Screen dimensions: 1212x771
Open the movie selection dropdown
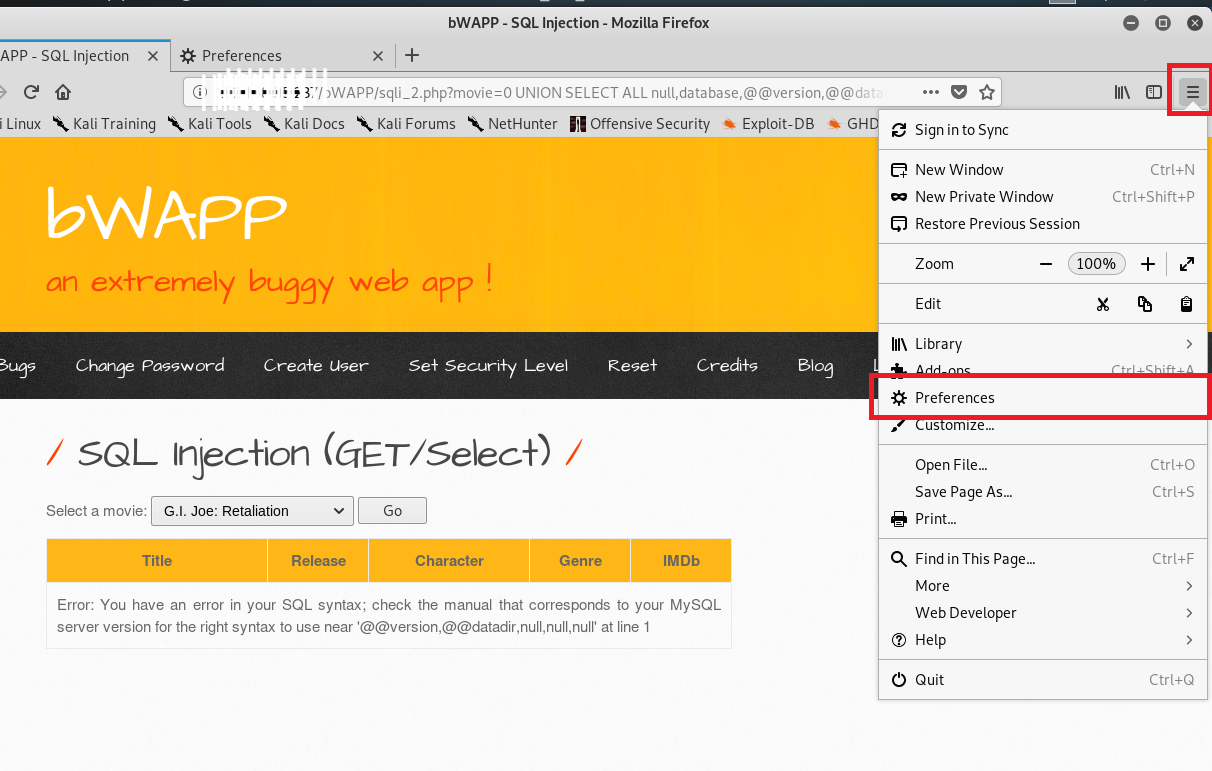click(252, 511)
